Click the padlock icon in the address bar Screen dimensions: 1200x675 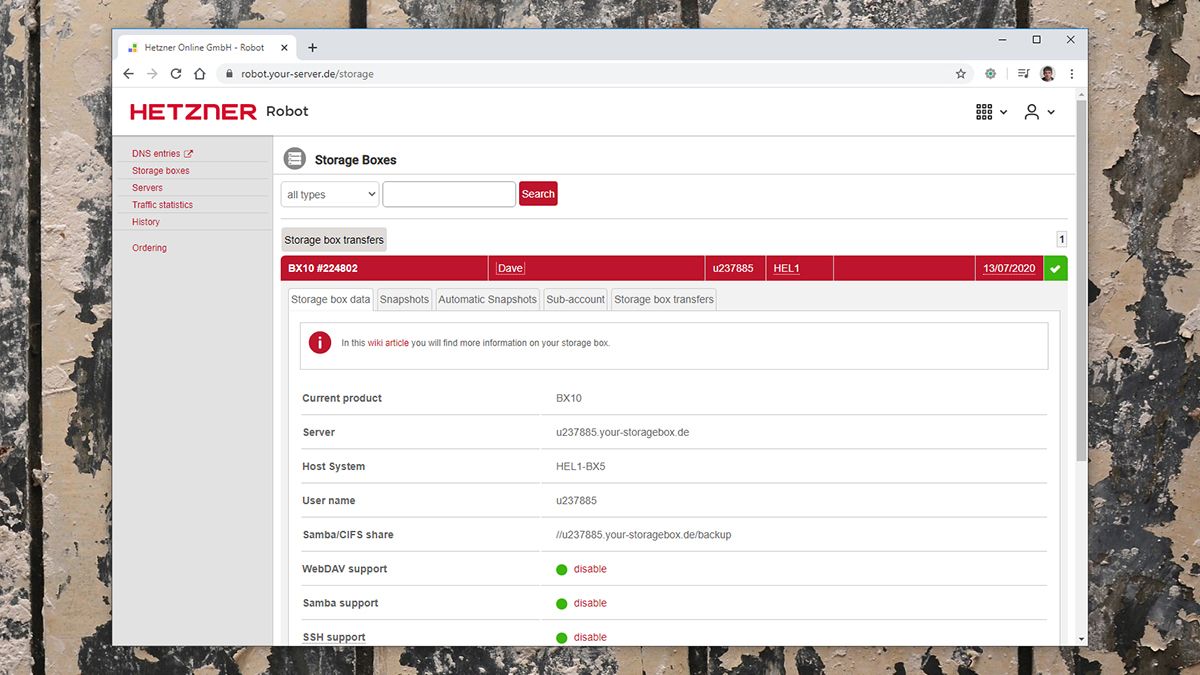tap(228, 73)
